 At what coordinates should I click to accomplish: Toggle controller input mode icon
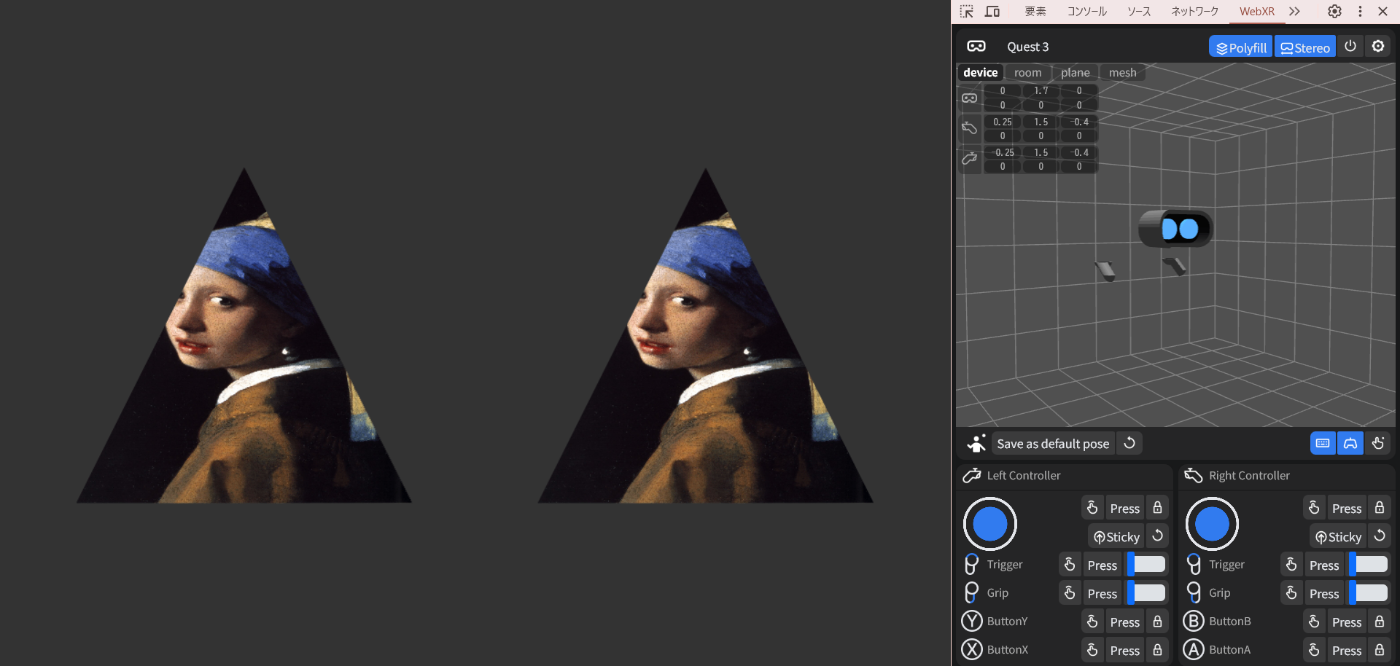(1350, 443)
